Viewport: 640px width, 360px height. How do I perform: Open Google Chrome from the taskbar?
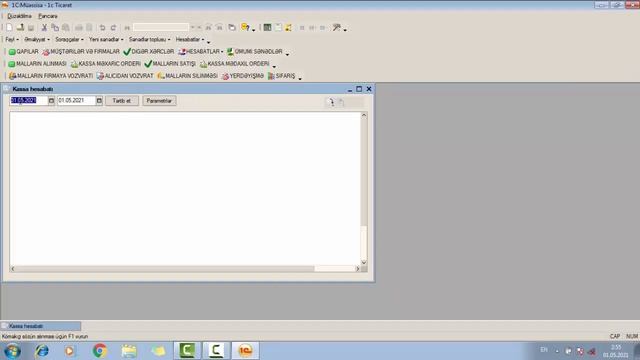pyautogui.click(x=100, y=351)
